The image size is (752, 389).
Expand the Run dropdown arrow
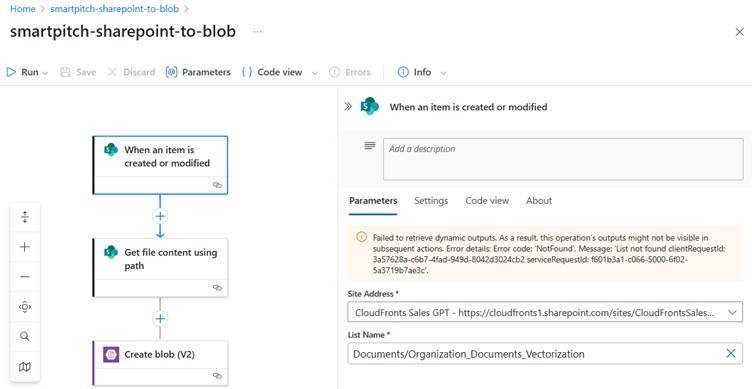[46, 72]
